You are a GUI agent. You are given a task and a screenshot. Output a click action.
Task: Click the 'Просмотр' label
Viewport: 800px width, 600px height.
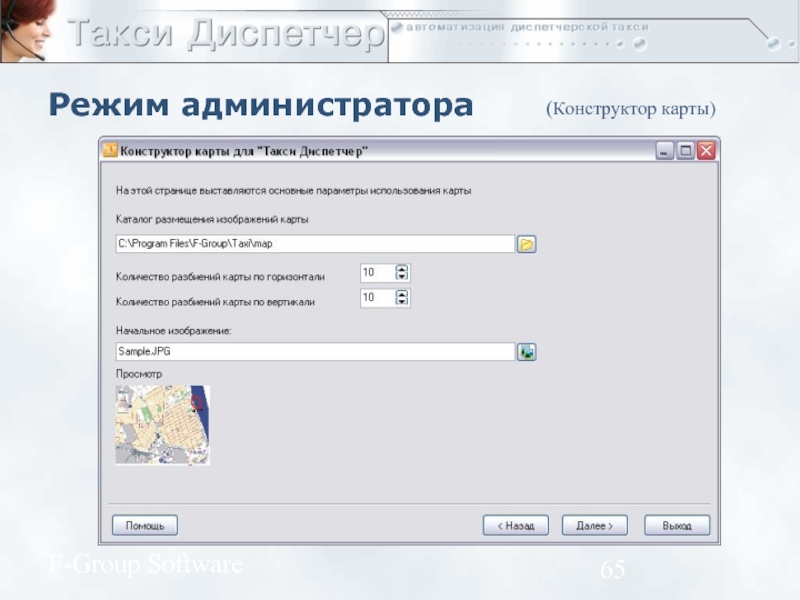(x=139, y=374)
